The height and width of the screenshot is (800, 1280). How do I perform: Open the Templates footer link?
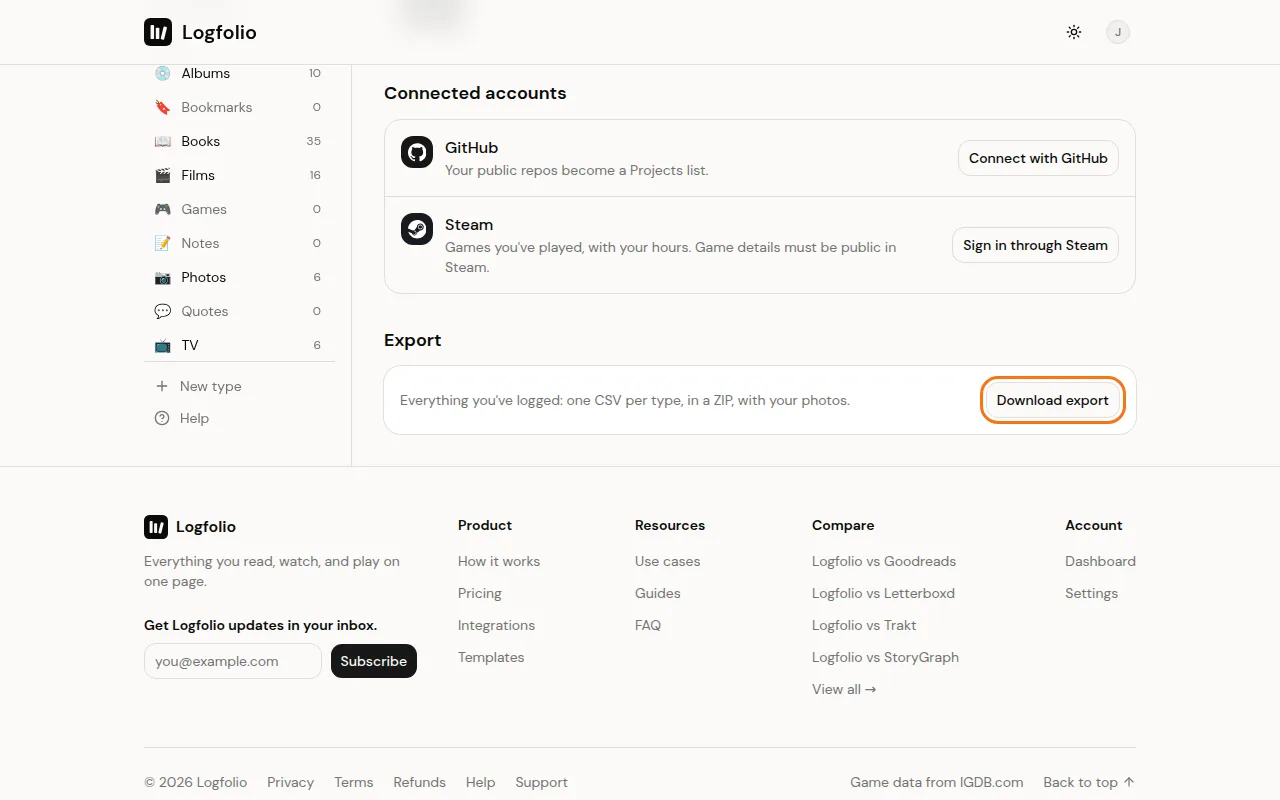pos(491,657)
